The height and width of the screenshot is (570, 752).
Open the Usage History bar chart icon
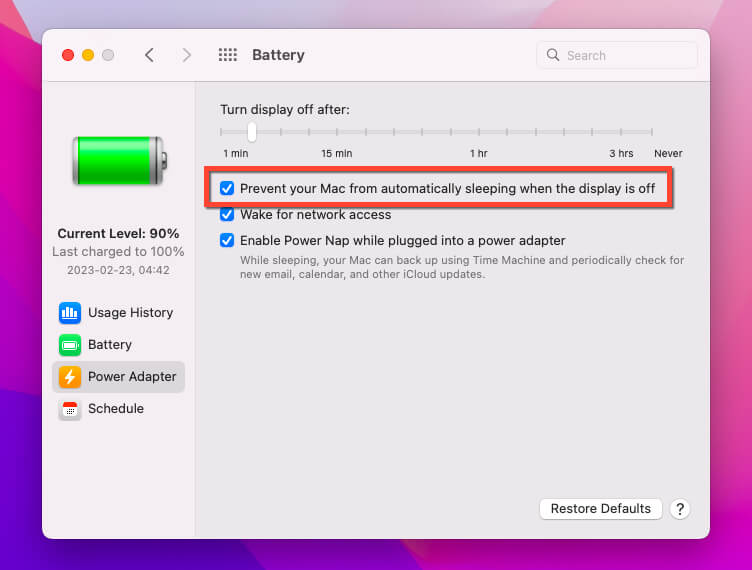tap(70, 313)
